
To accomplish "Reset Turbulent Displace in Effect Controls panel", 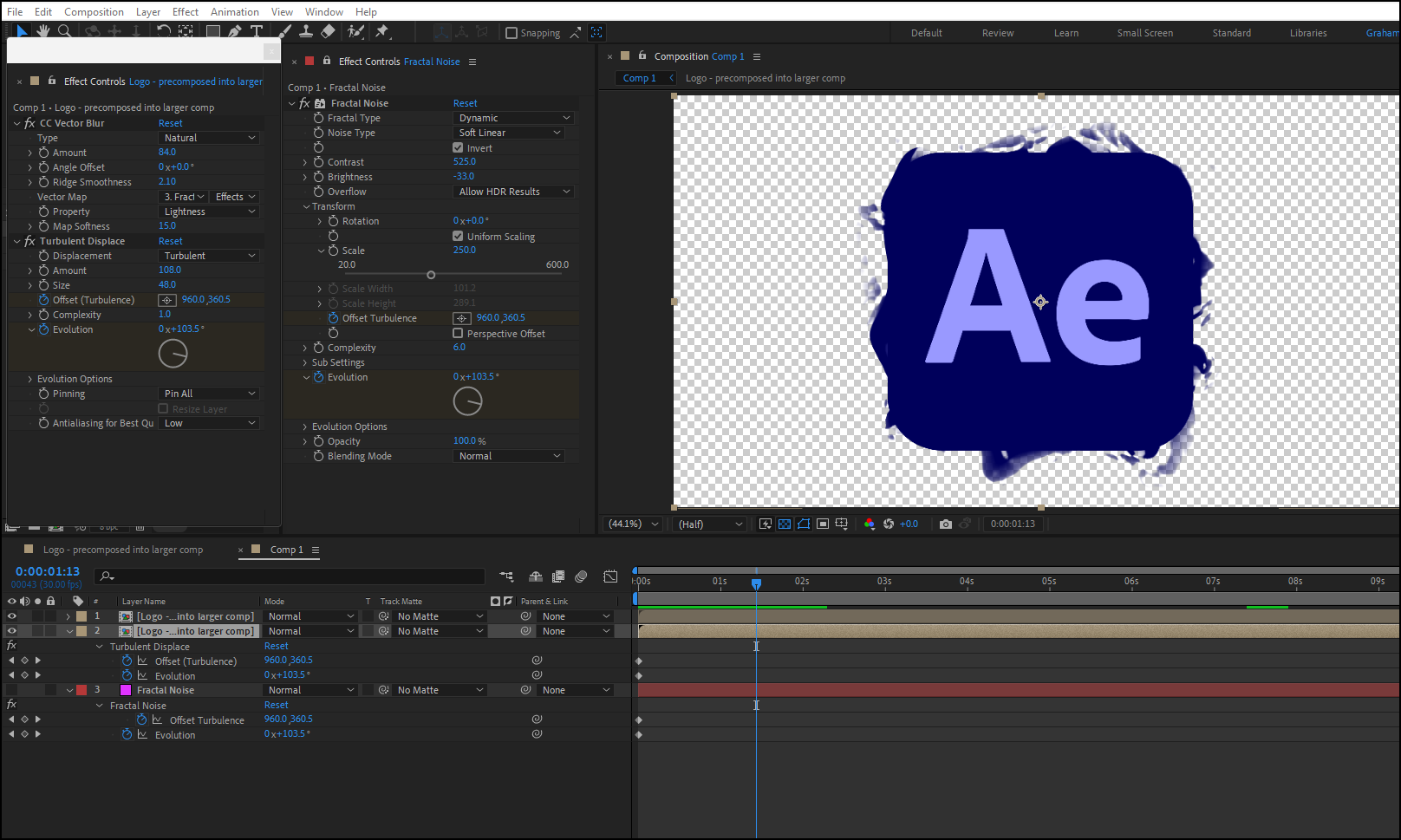I will pos(171,241).
